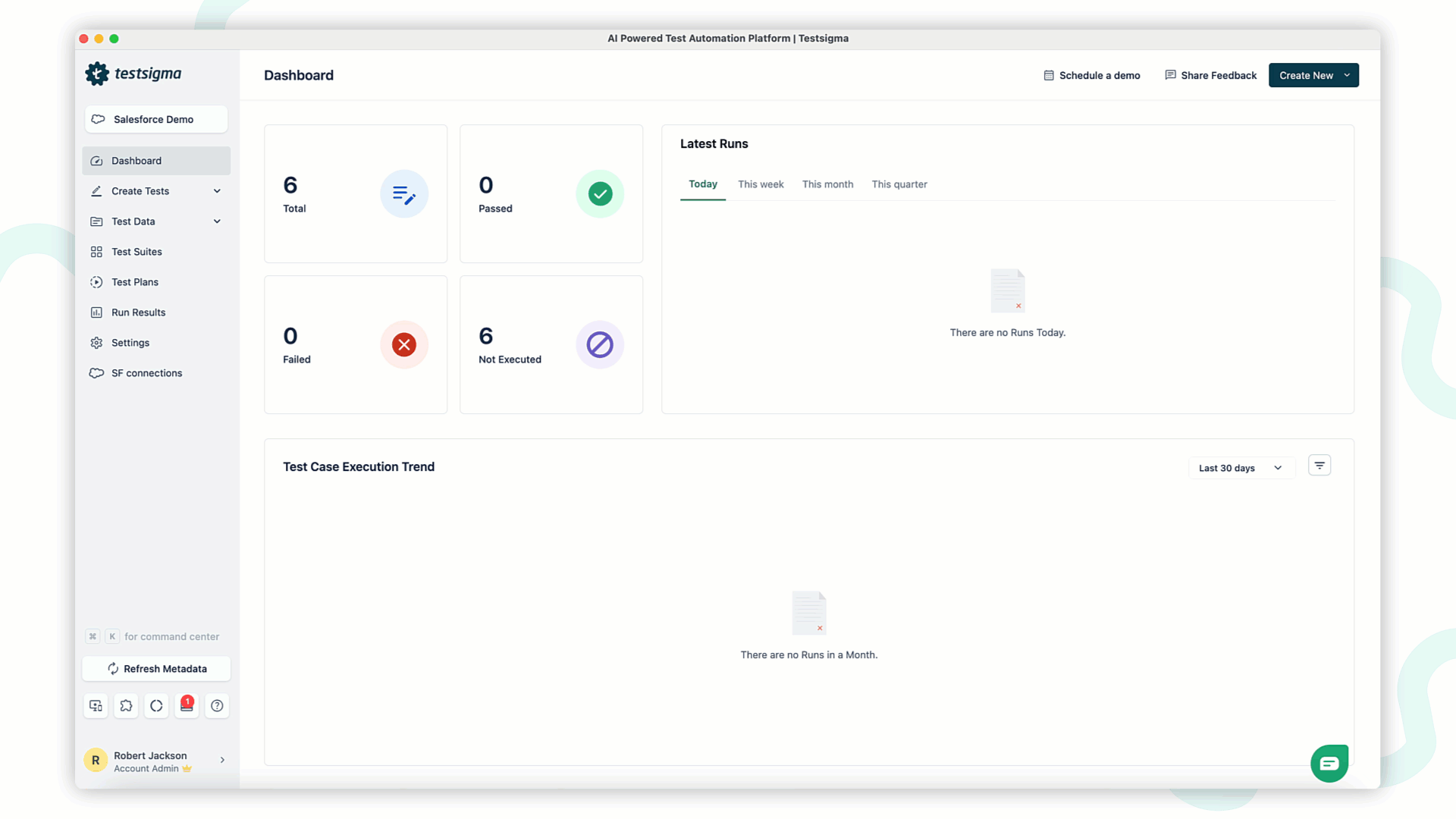This screenshot has width=1456, height=819.
Task: Click the 0 Failed count
Action: coord(290,336)
